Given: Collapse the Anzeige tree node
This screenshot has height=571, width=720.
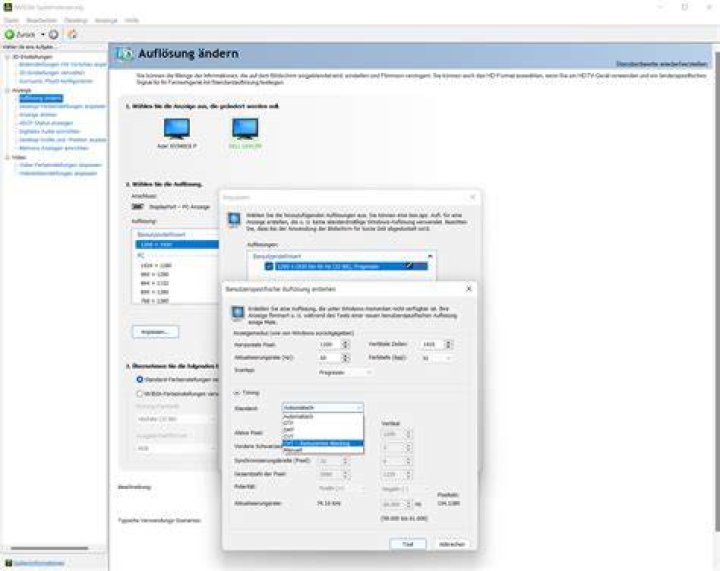Looking at the screenshot, I should (7, 90).
